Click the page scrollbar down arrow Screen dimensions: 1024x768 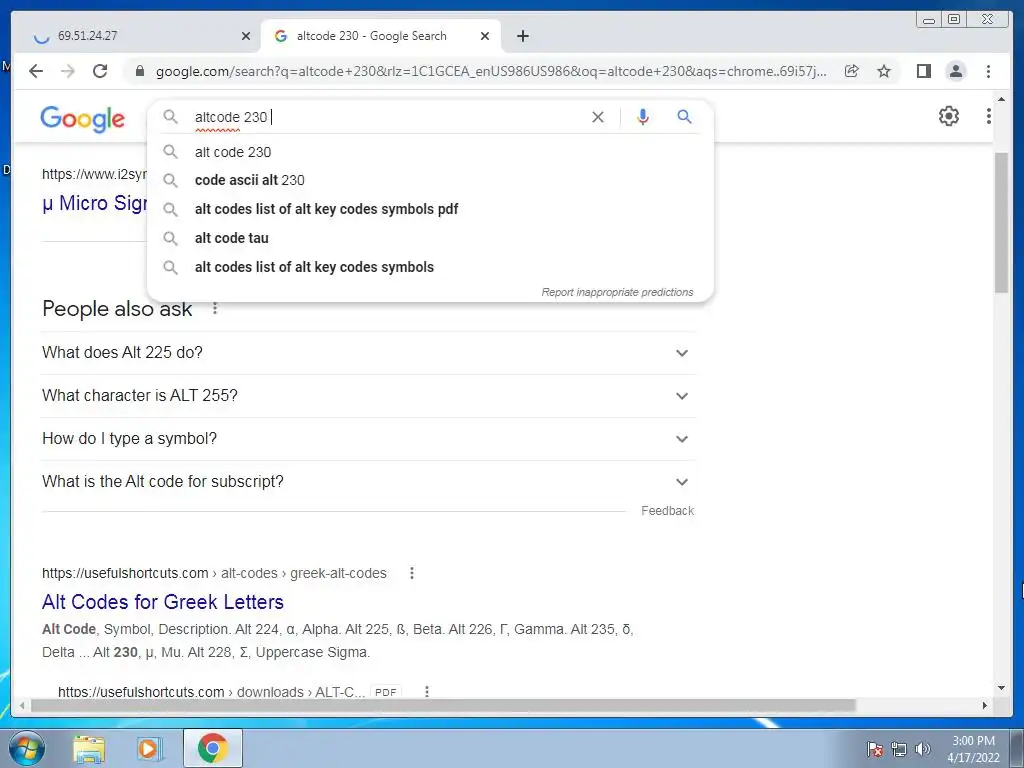[1001, 688]
